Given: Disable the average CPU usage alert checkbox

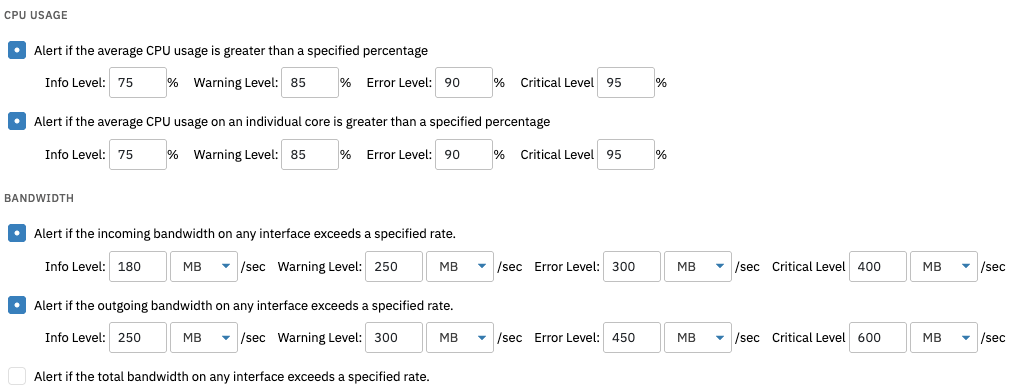Looking at the screenshot, I should pyautogui.click(x=17, y=50).
